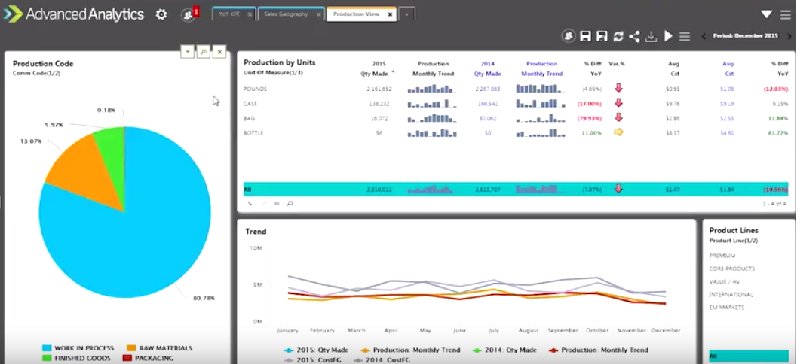Select the BAG row label
796x364 pixels.
pos(249,118)
